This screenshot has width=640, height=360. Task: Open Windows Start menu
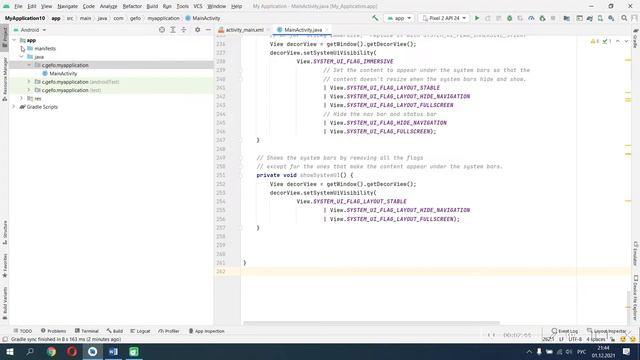[9, 351]
